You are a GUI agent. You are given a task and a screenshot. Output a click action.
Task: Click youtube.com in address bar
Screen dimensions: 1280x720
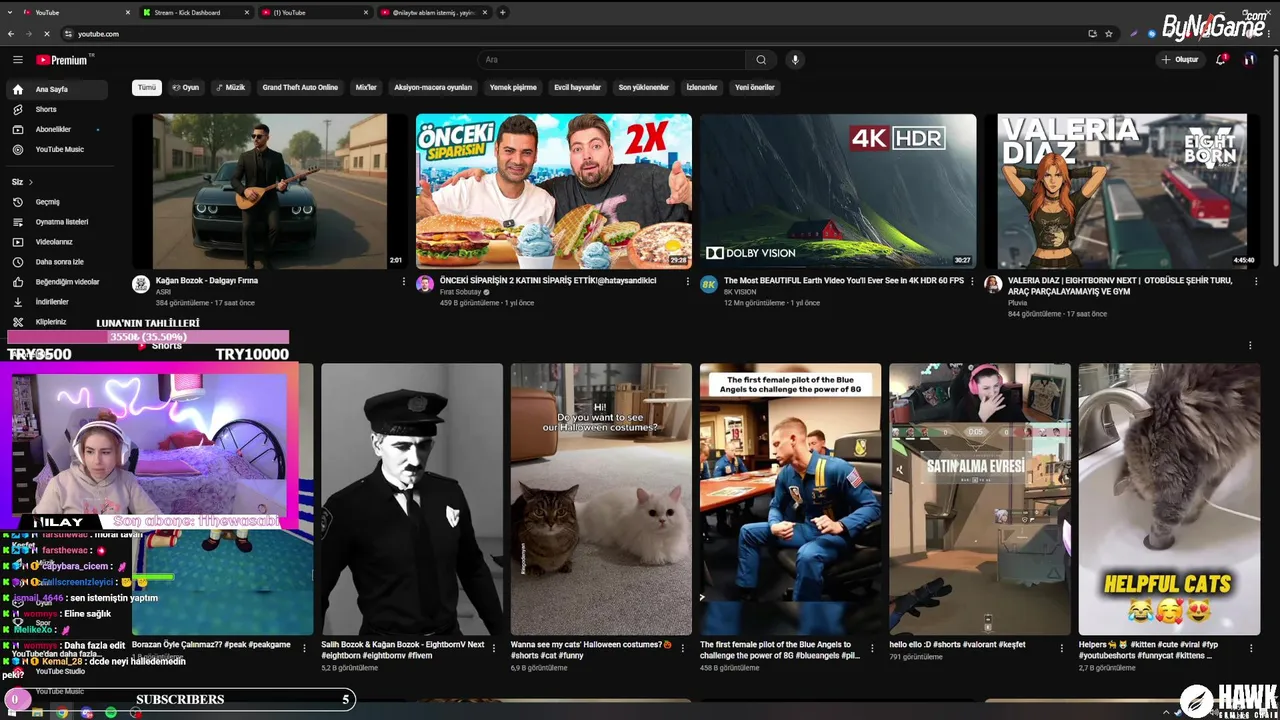[98, 34]
